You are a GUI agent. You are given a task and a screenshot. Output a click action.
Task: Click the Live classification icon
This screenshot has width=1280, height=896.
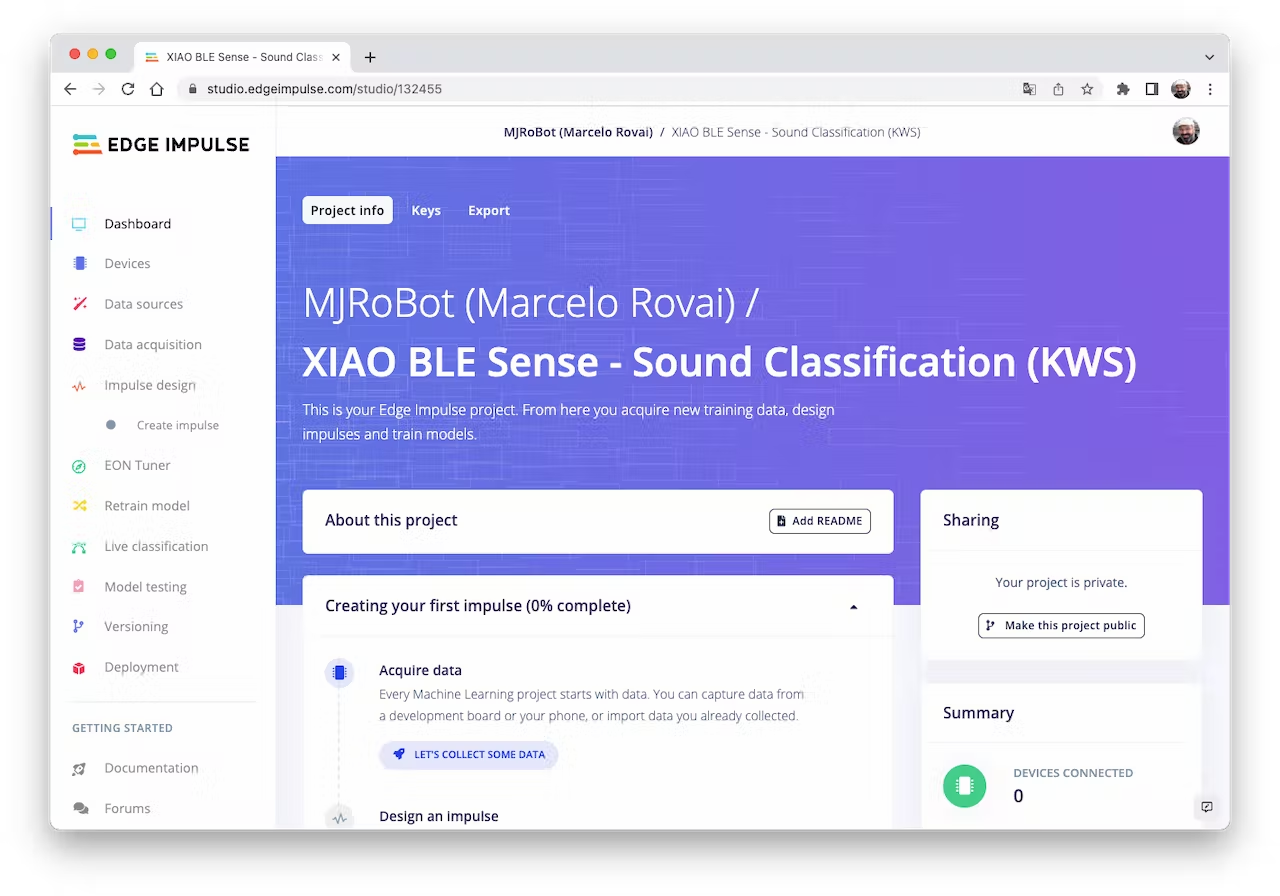[79, 547]
